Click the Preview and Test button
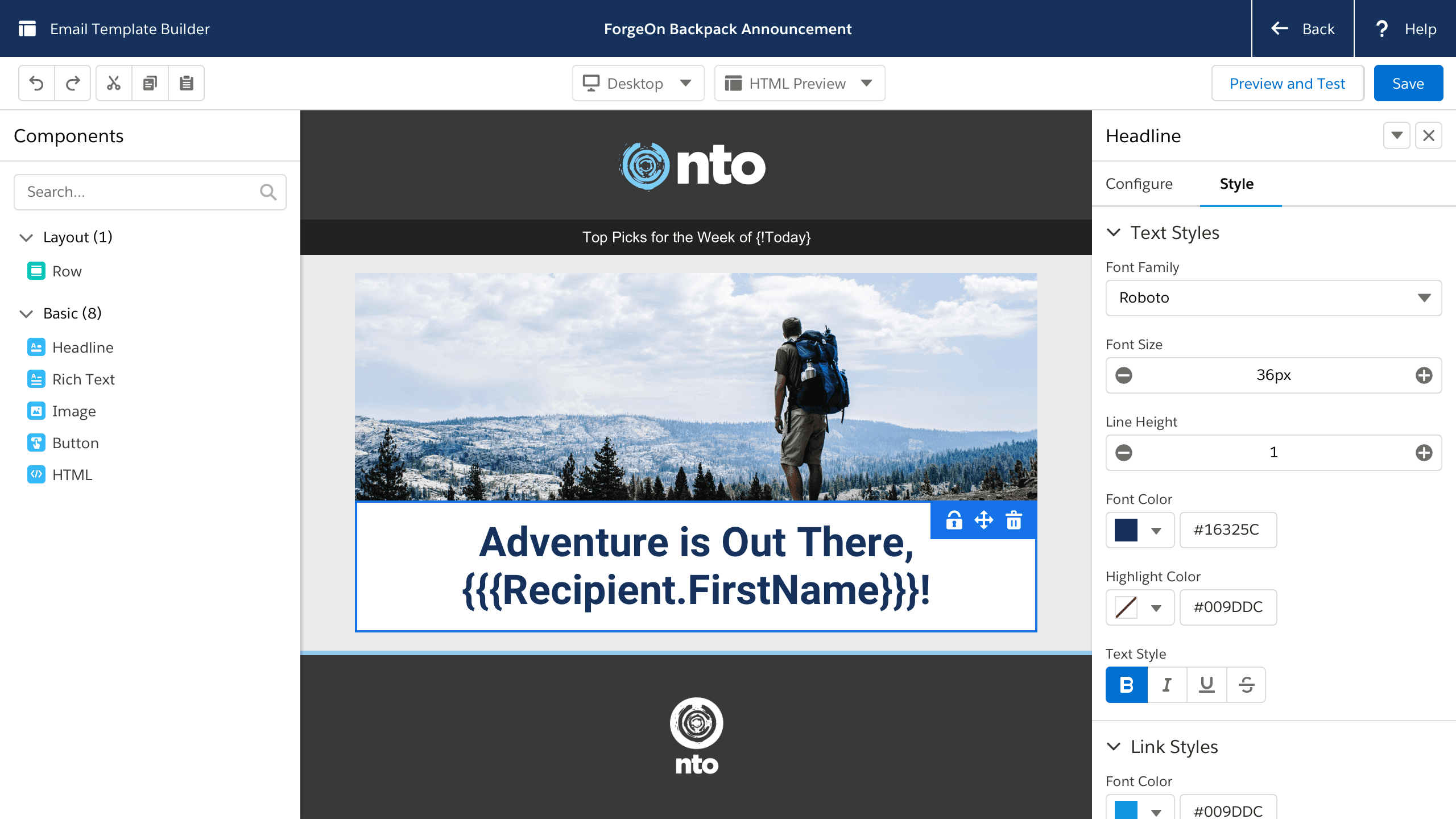 tap(1287, 84)
